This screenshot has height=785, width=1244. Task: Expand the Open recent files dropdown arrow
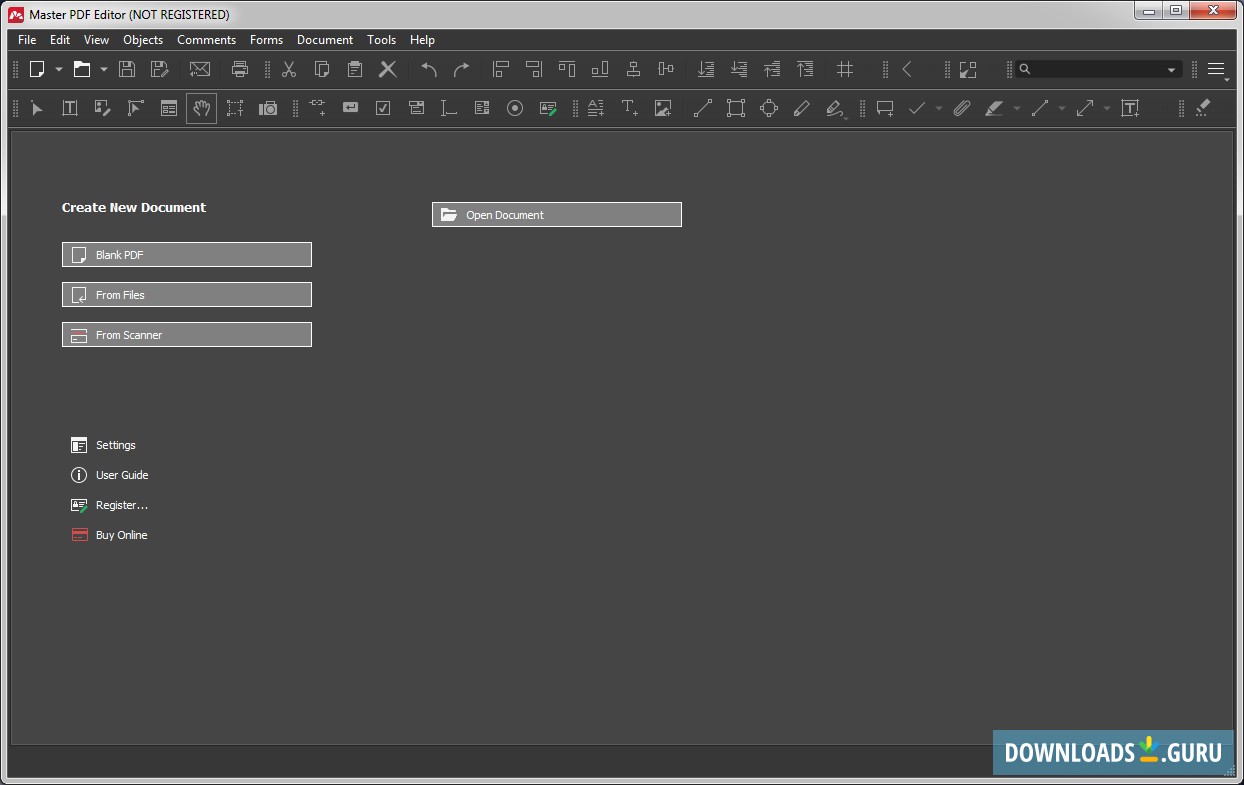point(103,70)
